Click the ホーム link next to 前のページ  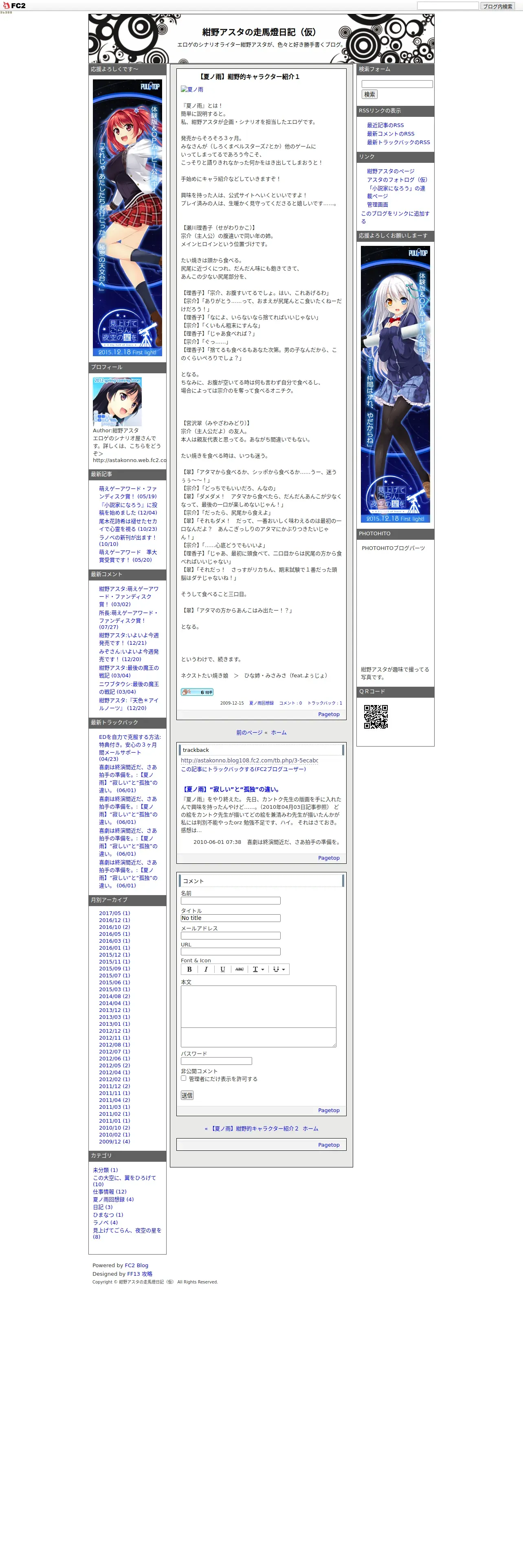[278, 732]
